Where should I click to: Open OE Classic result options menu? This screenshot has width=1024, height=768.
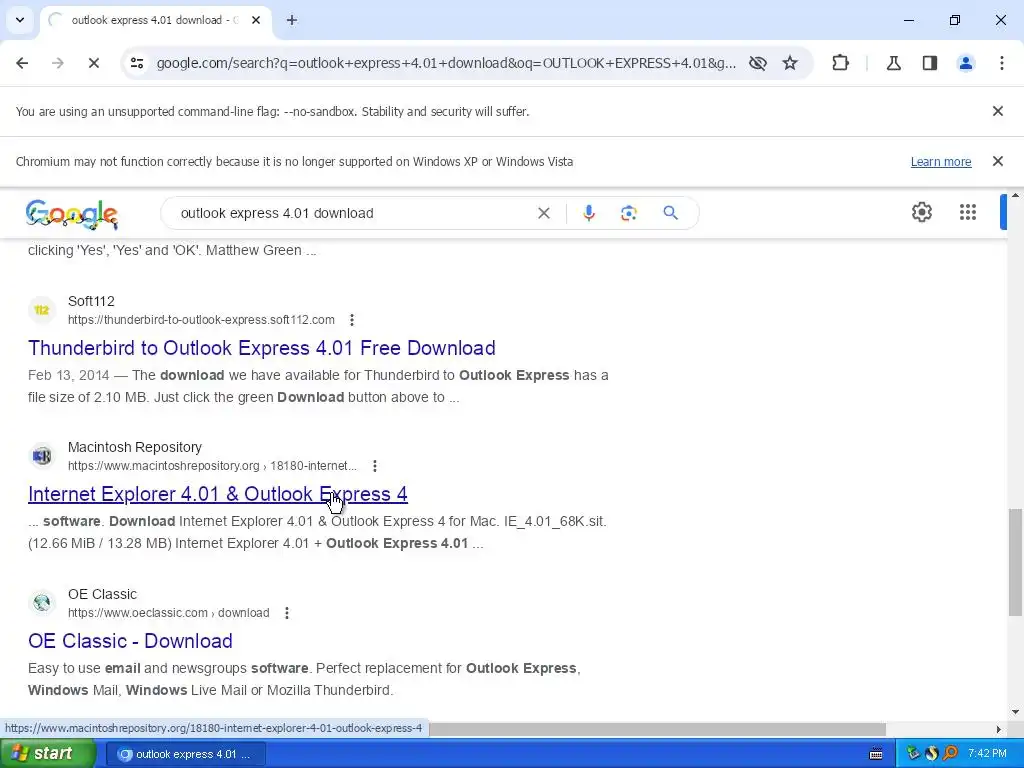[x=287, y=613]
